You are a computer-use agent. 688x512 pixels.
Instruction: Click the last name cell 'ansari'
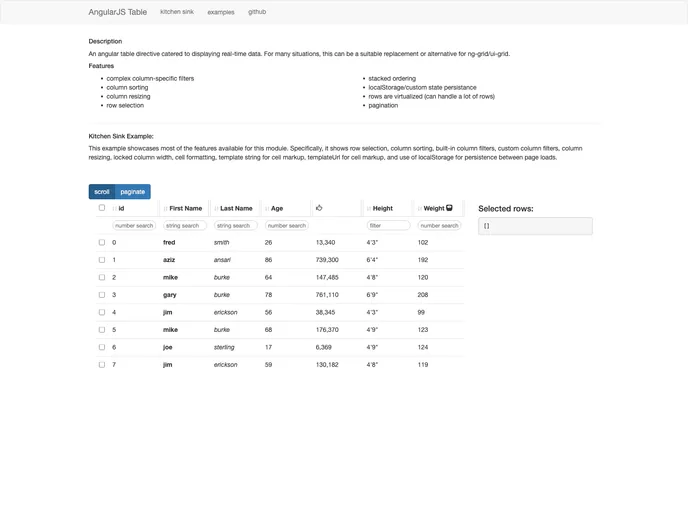tap(222, 260)
